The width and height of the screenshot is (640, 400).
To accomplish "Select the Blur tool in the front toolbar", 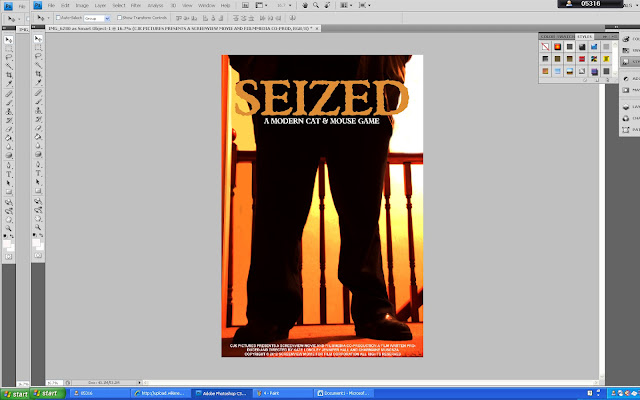I will pos(38,146).
